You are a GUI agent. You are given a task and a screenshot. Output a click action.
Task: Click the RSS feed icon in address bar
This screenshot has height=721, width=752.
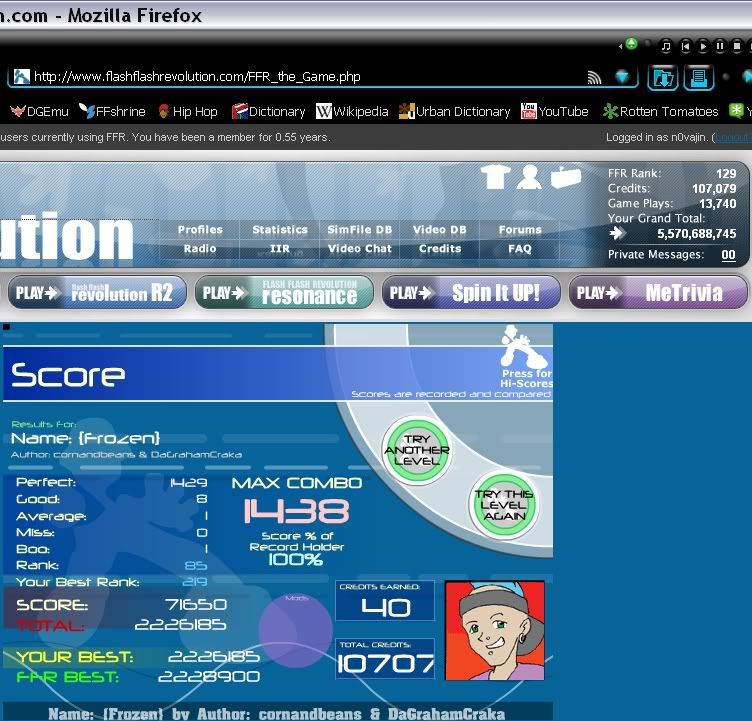tap(594, 77)
